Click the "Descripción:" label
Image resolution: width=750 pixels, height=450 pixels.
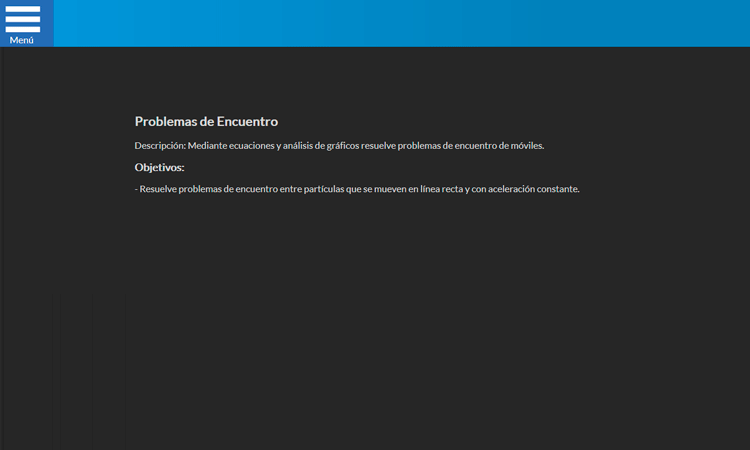click(x=160, y=146)
